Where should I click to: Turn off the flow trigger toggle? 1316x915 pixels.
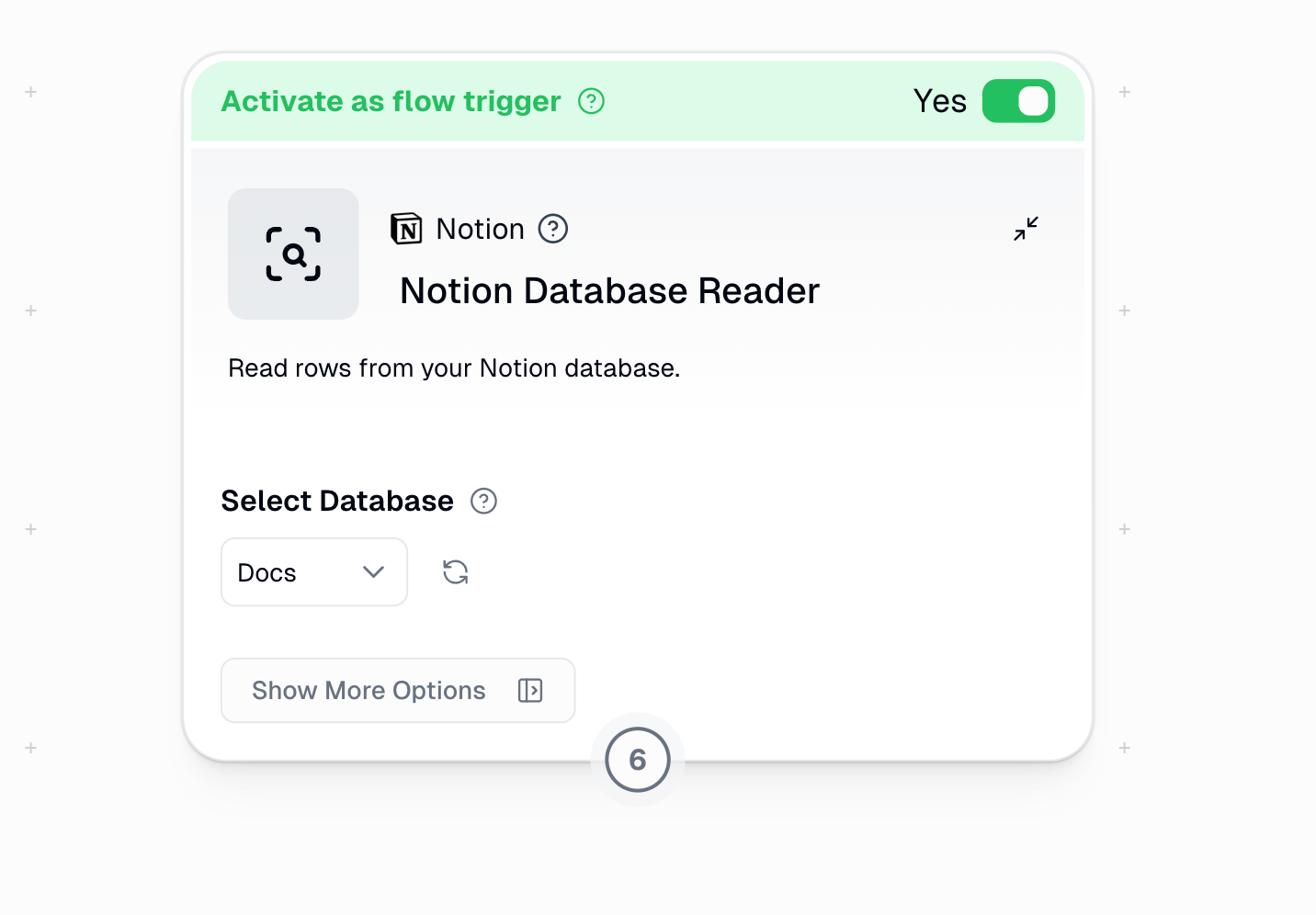coord(1018,101)
